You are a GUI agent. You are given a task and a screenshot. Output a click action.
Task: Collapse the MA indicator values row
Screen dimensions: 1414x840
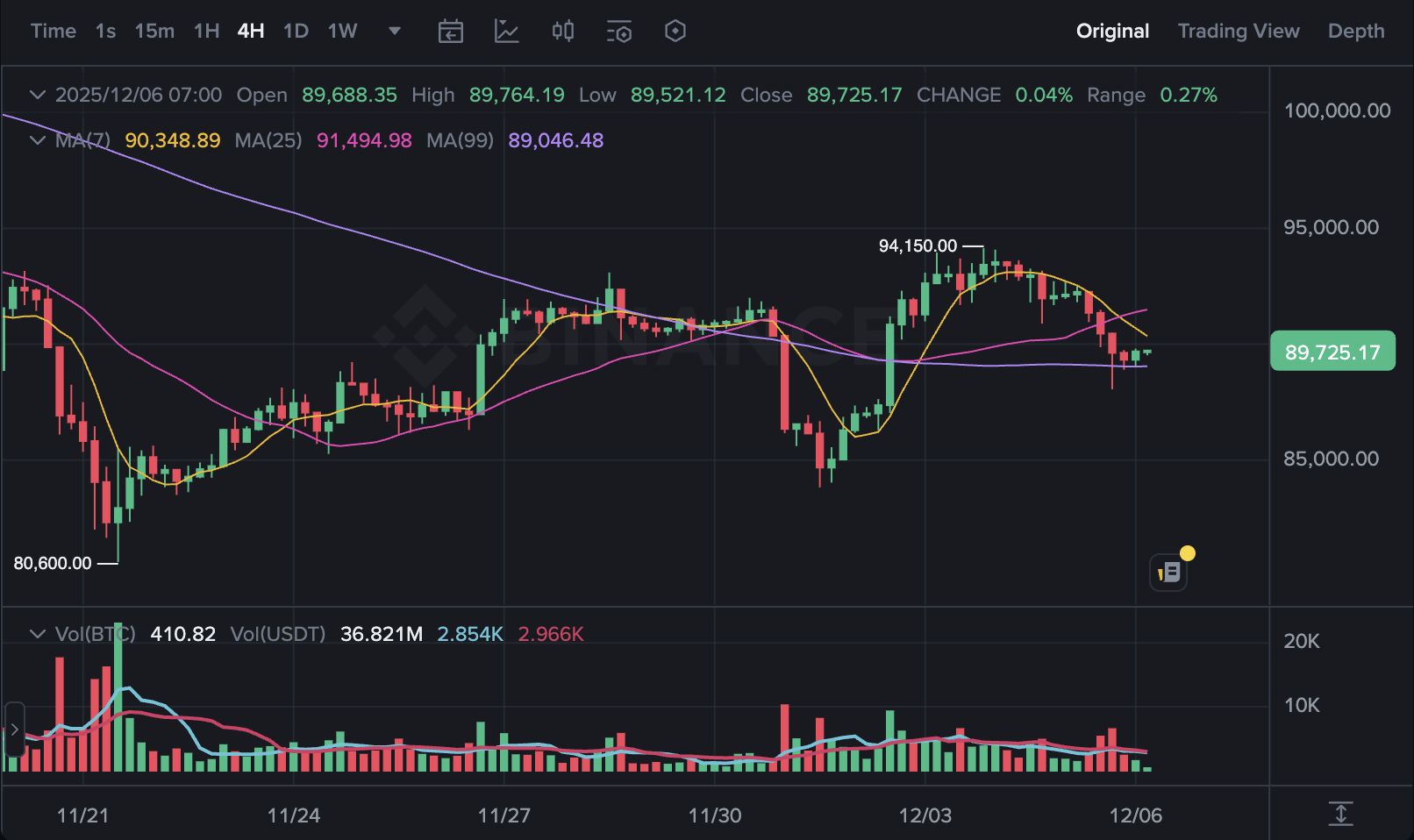click(37, 140)
